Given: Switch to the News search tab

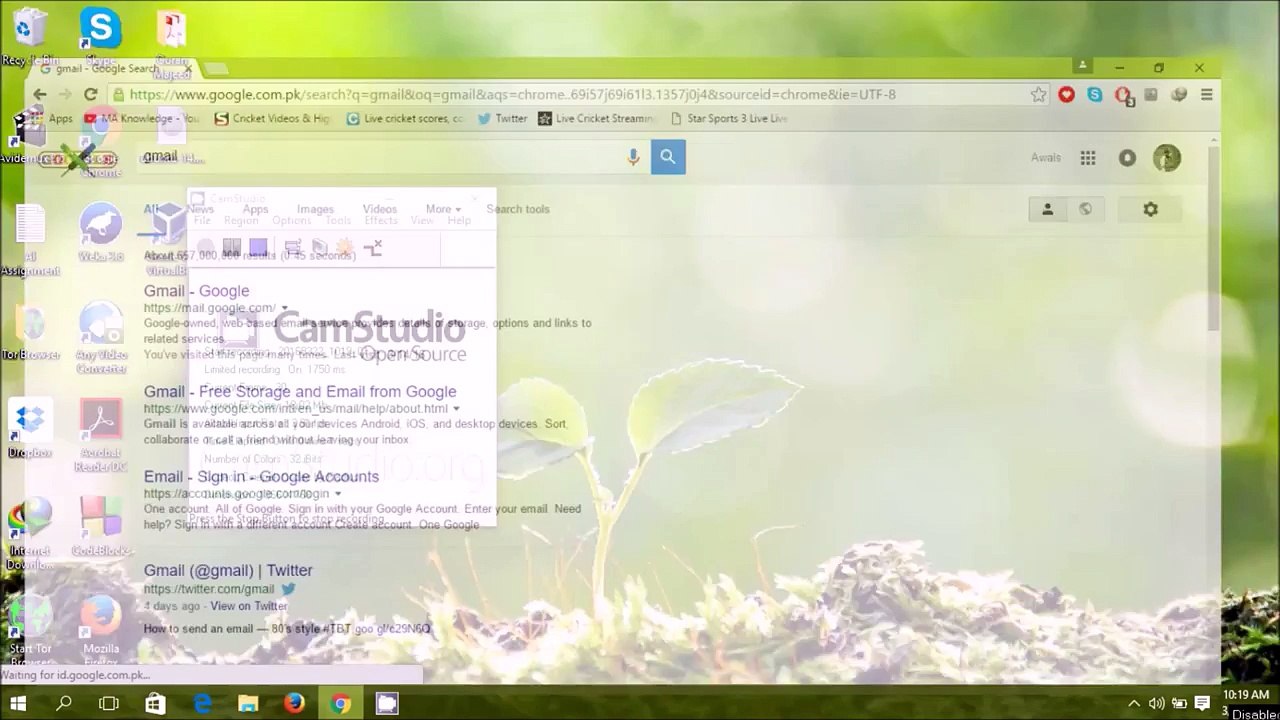Looking at the screenshot, I should coord(201,209).
